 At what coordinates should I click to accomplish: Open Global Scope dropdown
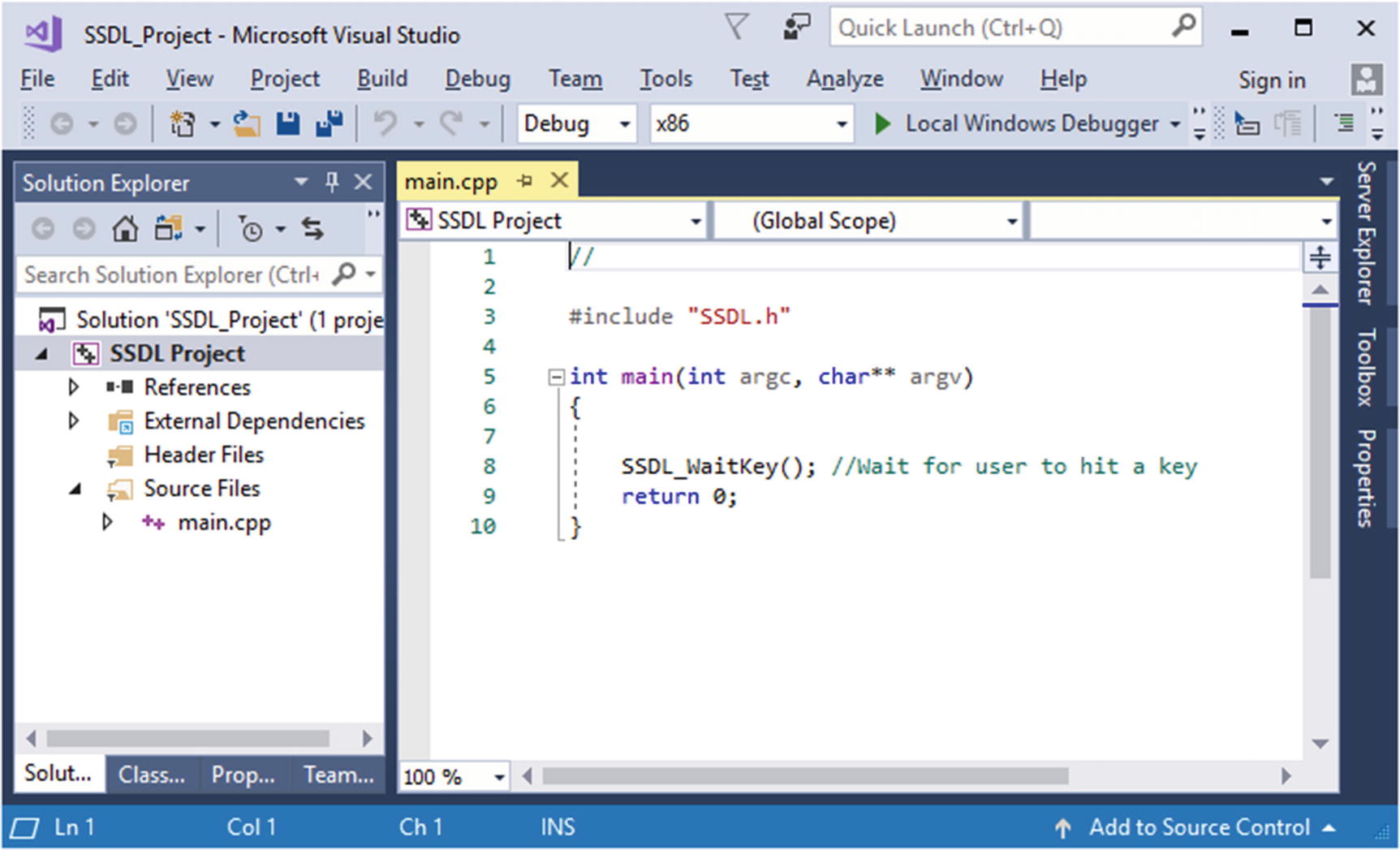point(1012,222)
